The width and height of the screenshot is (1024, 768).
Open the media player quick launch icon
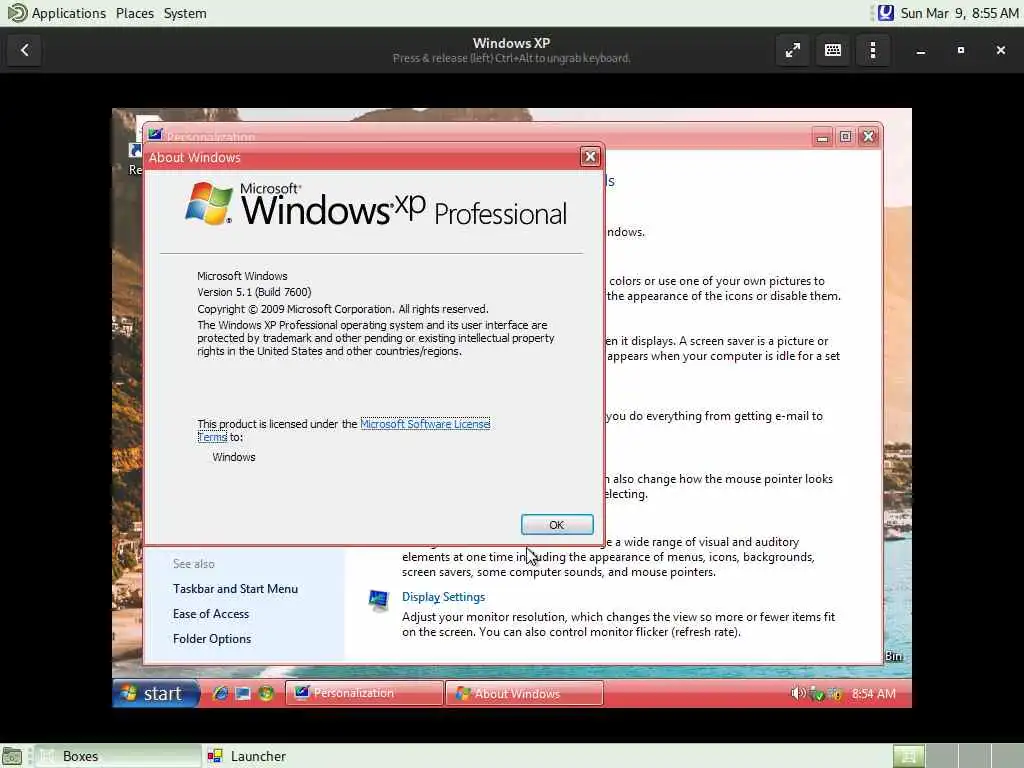pyautogui.click(x=266, y=694)
